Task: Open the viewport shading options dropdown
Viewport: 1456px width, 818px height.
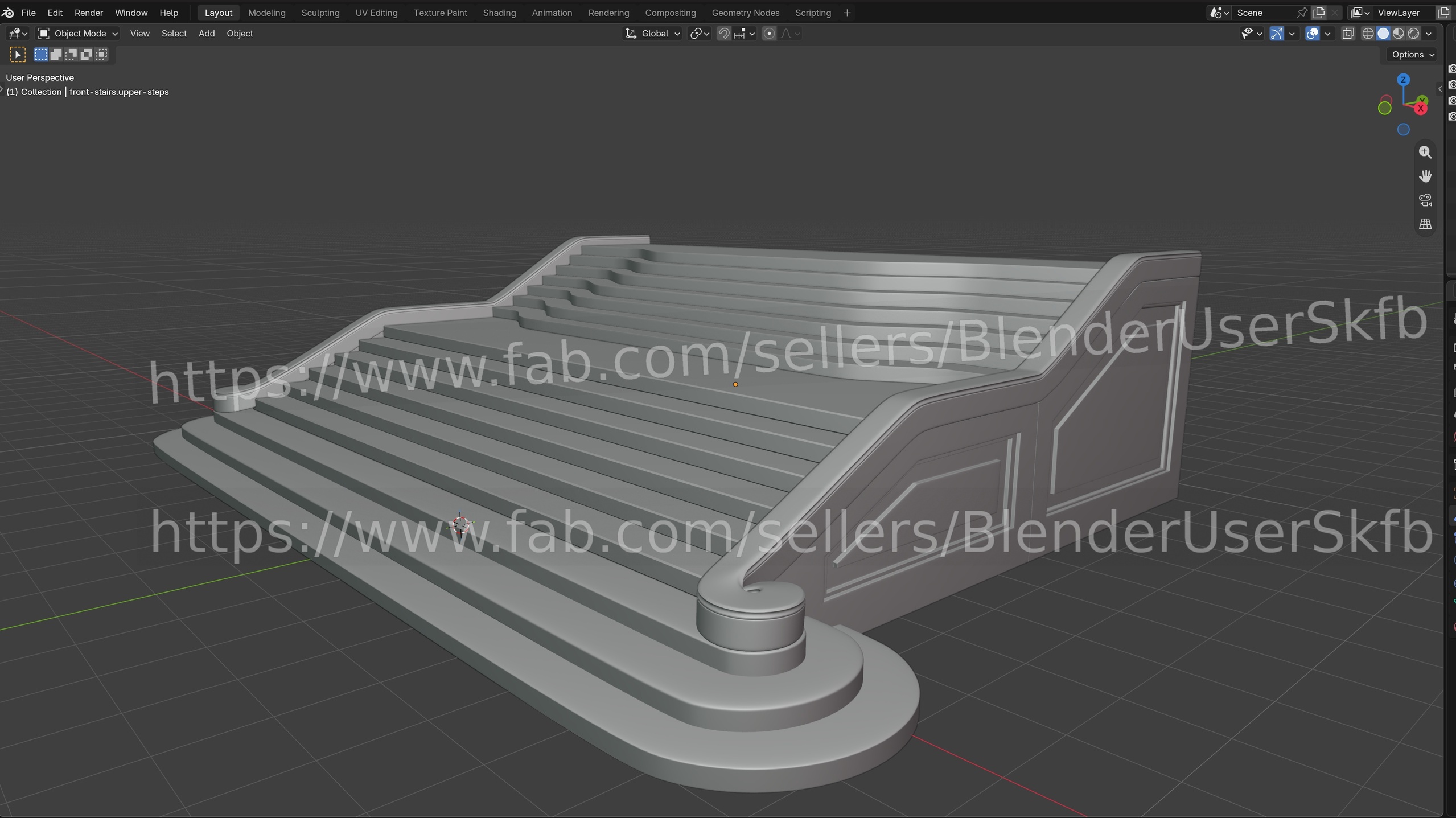Action: pyautogui.click(x=1429, y=34)
